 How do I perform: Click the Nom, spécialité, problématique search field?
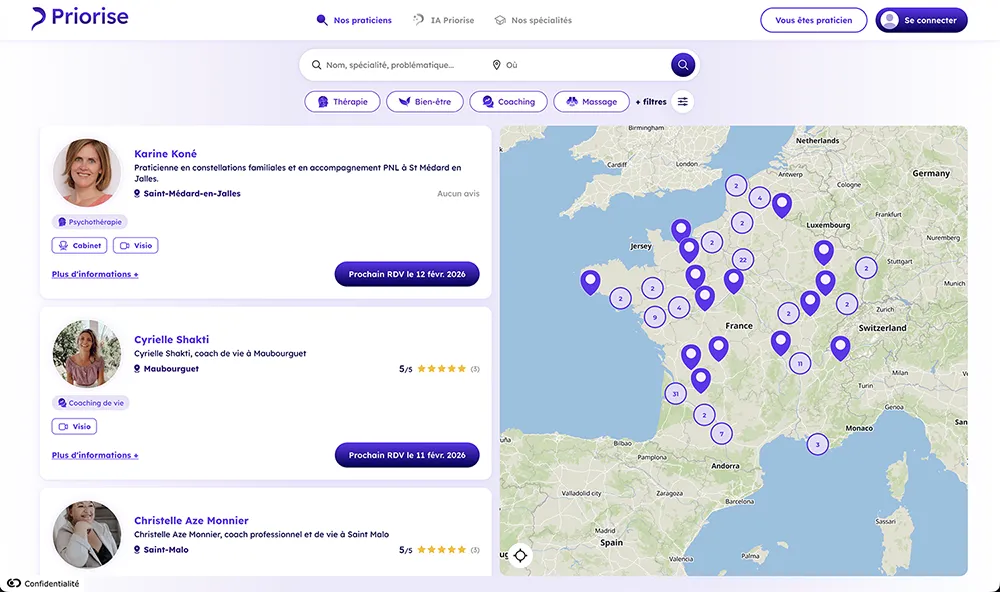click(x=390, y=65)
